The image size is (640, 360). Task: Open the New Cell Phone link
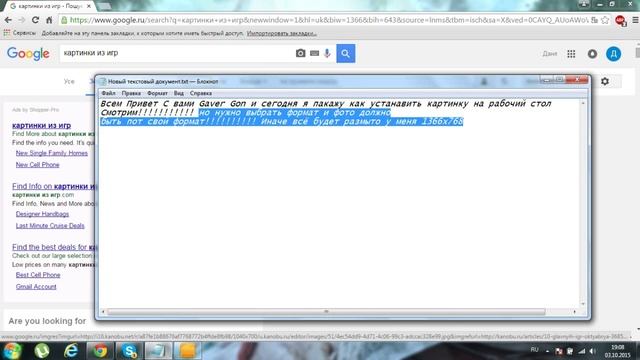(x=38, y=165)
